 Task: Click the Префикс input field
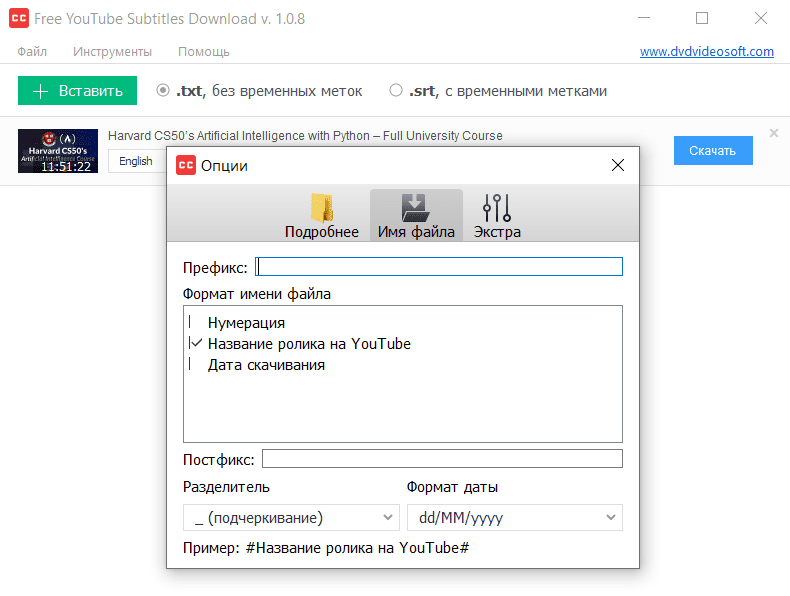pos(439,267)
